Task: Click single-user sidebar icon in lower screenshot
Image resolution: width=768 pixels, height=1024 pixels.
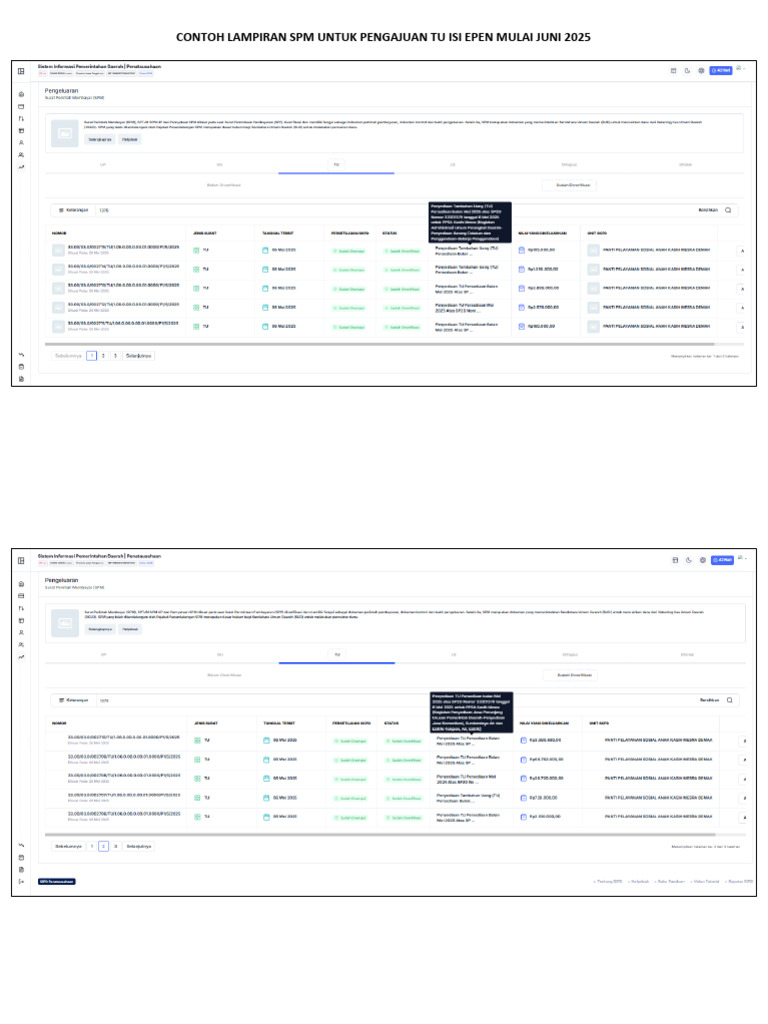Action: click(x=21, y=632)
